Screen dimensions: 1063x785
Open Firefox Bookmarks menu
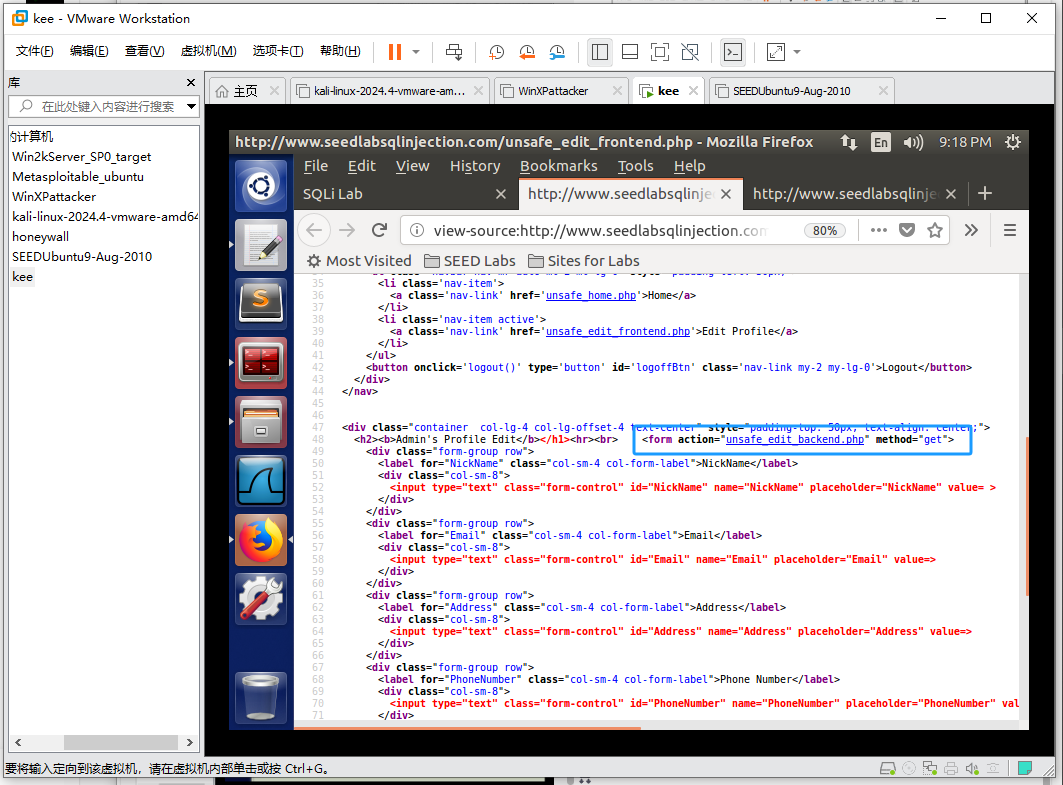(559, 166)
